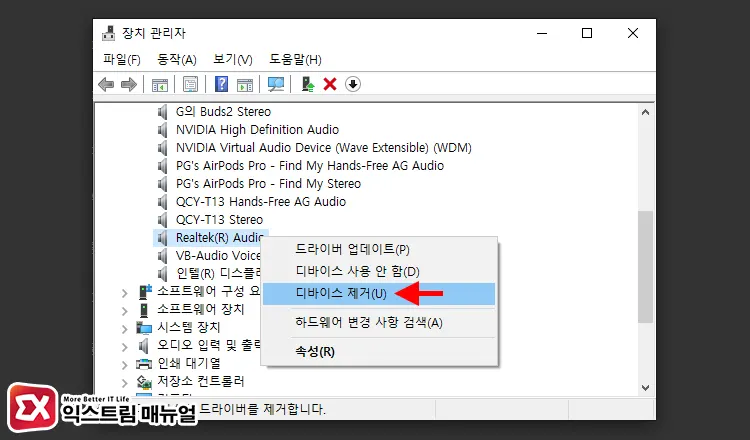Viewport: 750px width, 440px height.
Task: Select the NVIDIA High Definition Audio device
Action: [257, 130]
